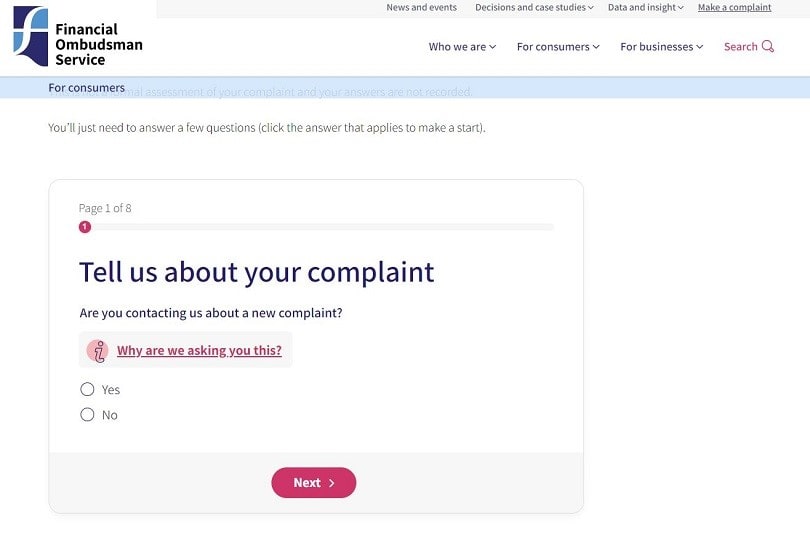Click the search magnifying glass icon
810x535 pixels.
(x=768, y=46)
